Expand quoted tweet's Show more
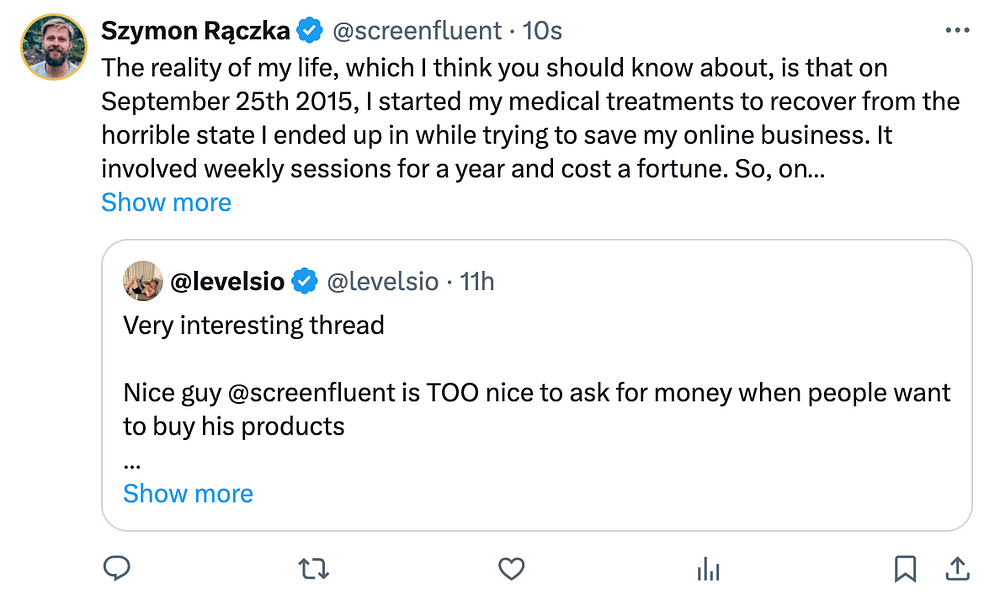 188,493
